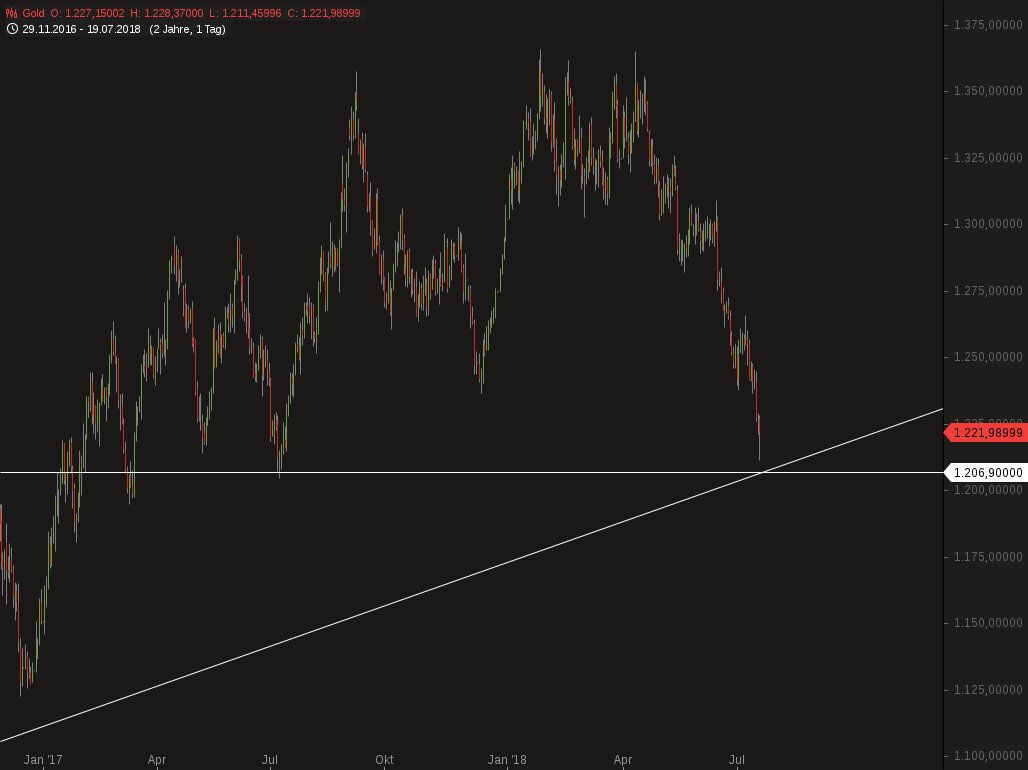The height and width of the screenshot is (770, 1028).
Task: Select the white horizontal line label 1.206,90000
Action: point(986,473)
